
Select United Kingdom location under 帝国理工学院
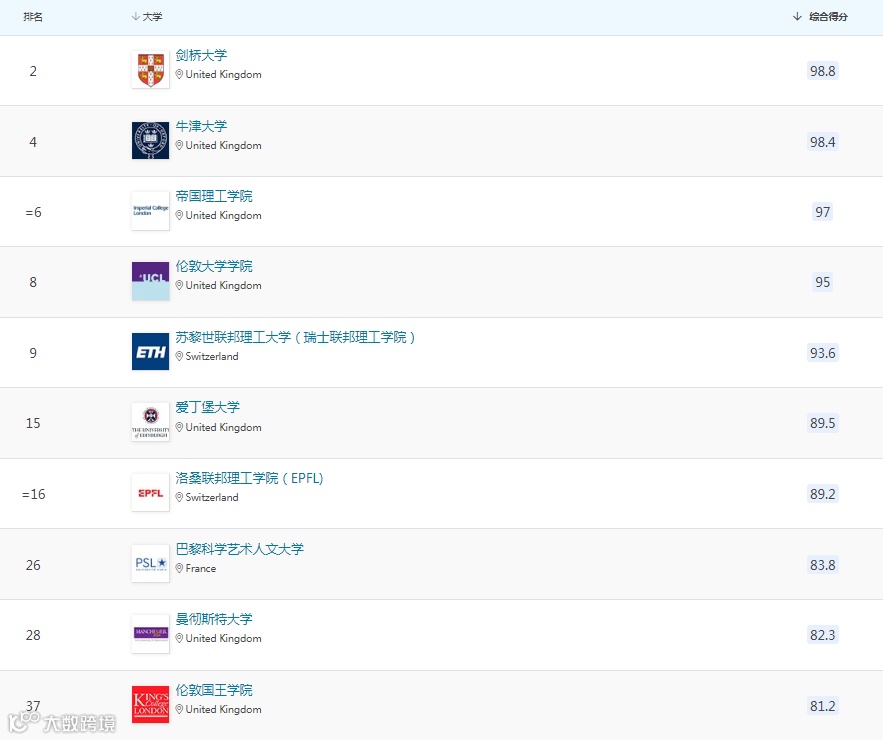coord(224,215)
